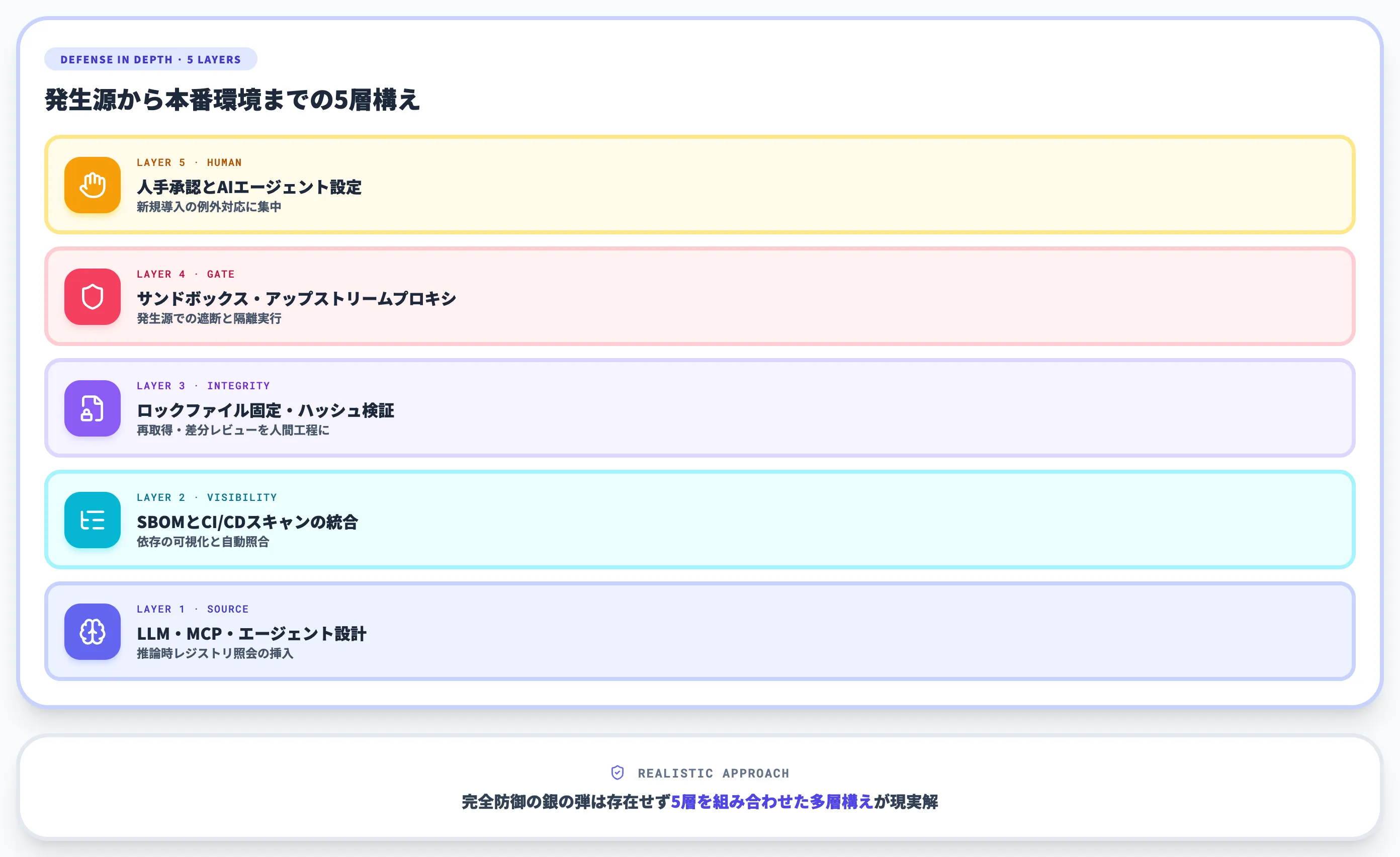Click the subtitle 発生源での遮断と隔離実行

[x=209, y=318]
